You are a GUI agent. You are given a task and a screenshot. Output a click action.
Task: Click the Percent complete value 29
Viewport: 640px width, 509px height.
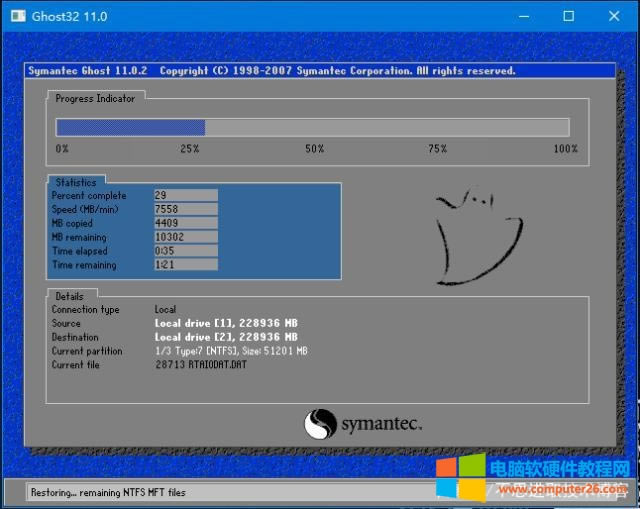point(186,195)
